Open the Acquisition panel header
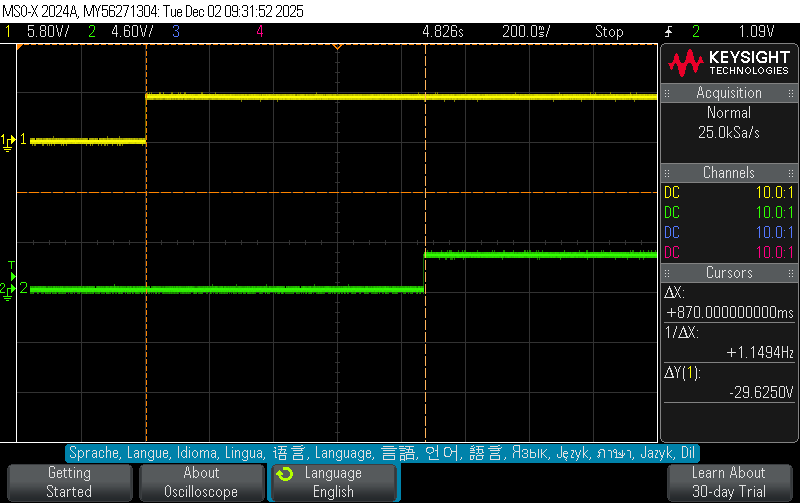The width and height of the screenshot is (800, 503). pos(729,93)
